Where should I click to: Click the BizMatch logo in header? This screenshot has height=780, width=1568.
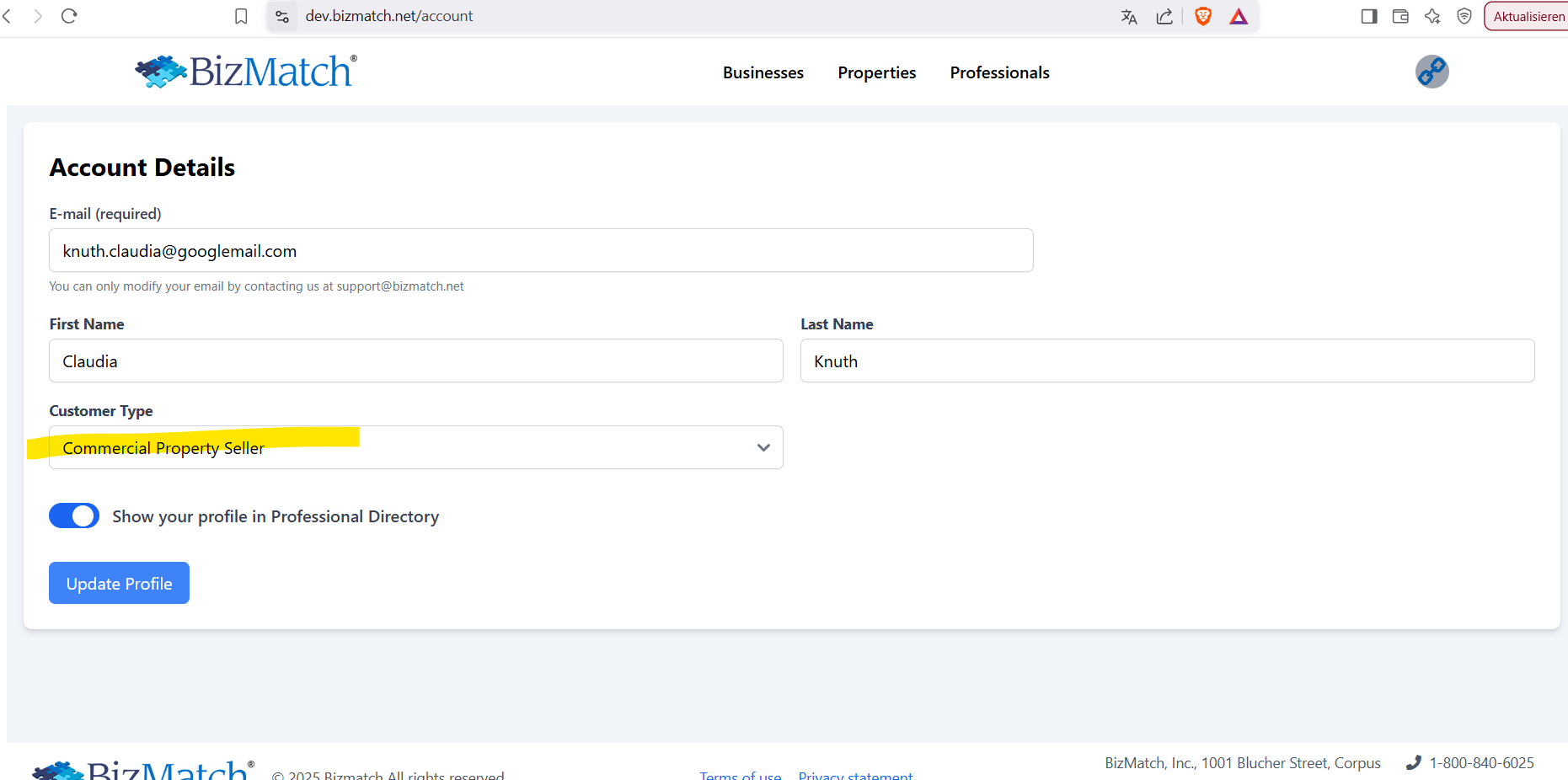pos(246,72)
